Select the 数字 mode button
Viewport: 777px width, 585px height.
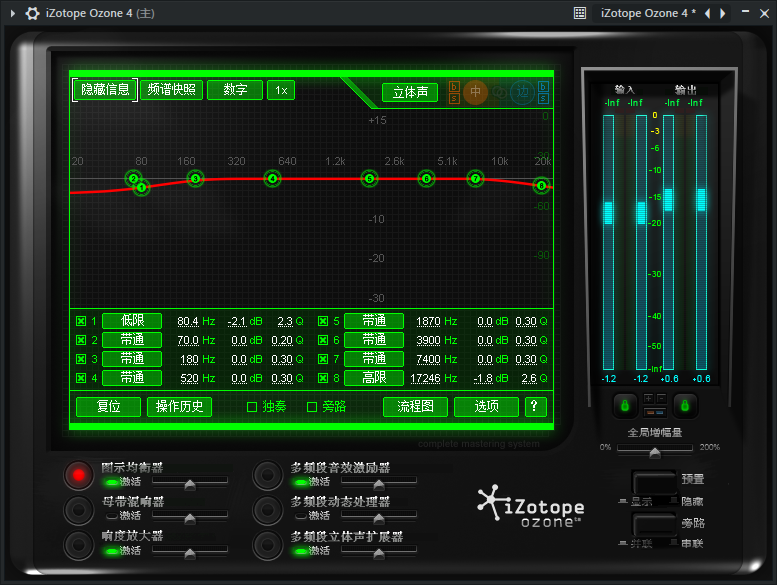(x=235, y=90)
